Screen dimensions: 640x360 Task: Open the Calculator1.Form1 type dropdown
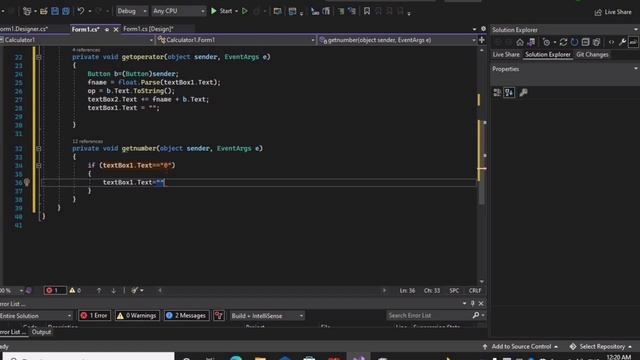click(236, 40)
